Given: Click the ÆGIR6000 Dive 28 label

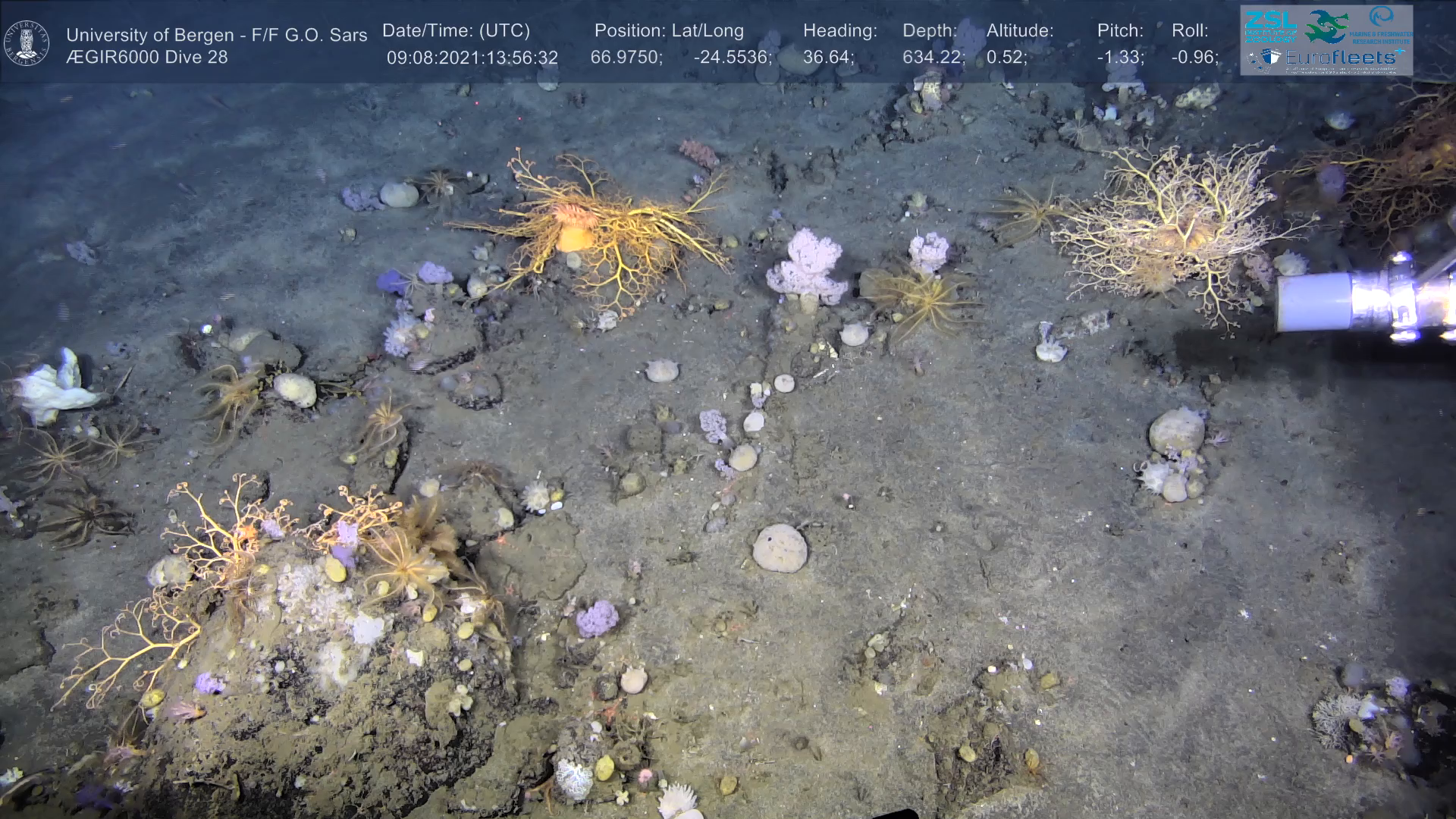Looking at the screenshot, I should point(146,58).
